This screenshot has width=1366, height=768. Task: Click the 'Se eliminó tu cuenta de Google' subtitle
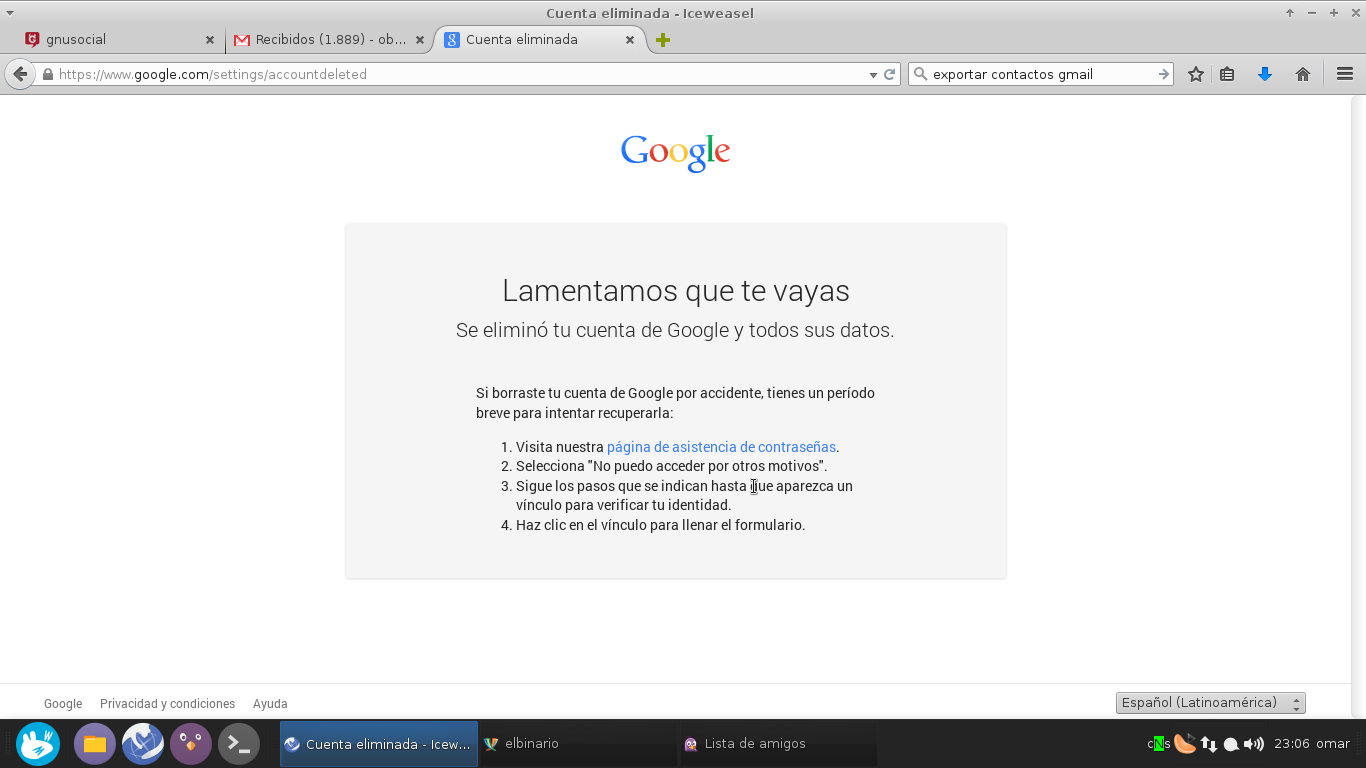tap(675, 330)
